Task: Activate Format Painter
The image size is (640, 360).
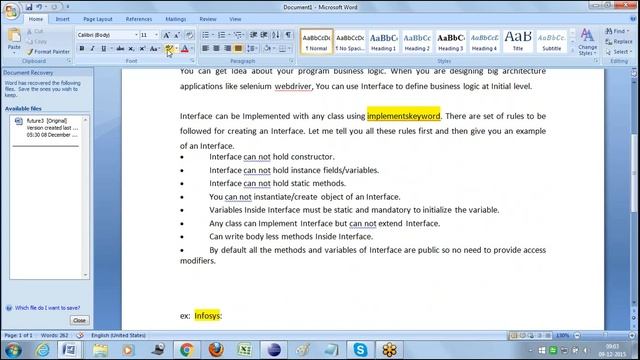Action: pos(48,52)
